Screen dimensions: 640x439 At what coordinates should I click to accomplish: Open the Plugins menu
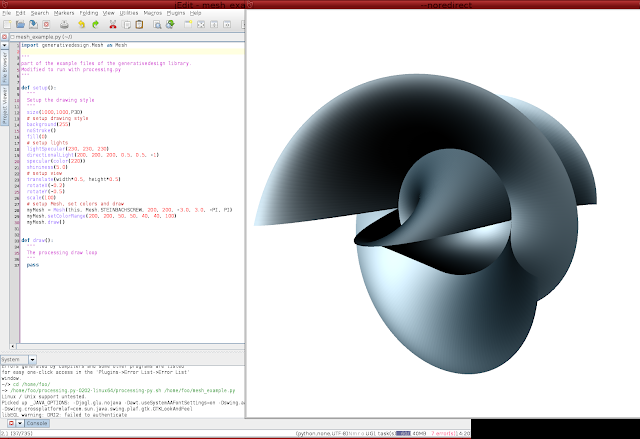(x=176, y=13)
